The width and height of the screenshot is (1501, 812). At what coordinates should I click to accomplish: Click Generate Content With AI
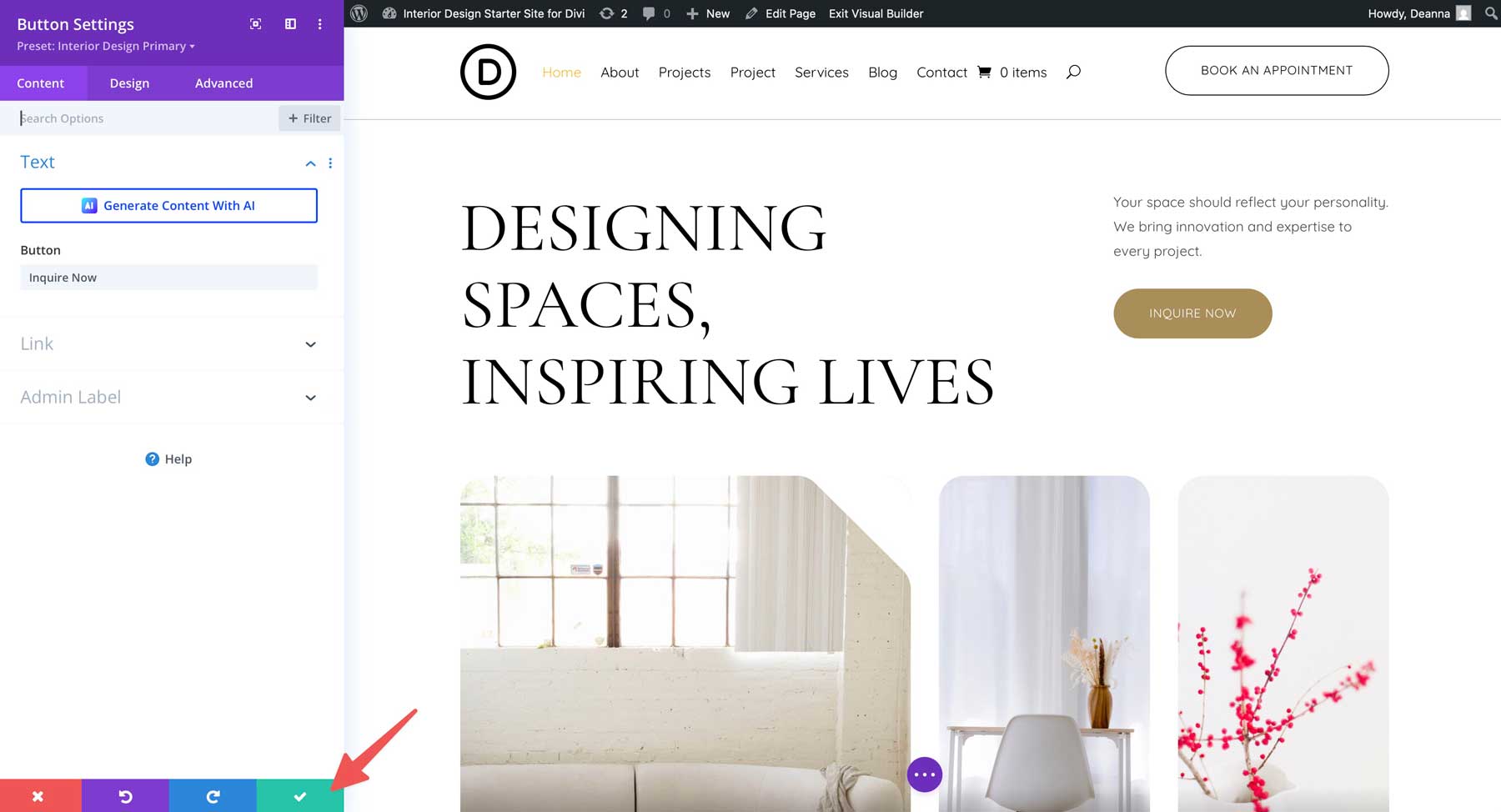click(x=168, y=205)
